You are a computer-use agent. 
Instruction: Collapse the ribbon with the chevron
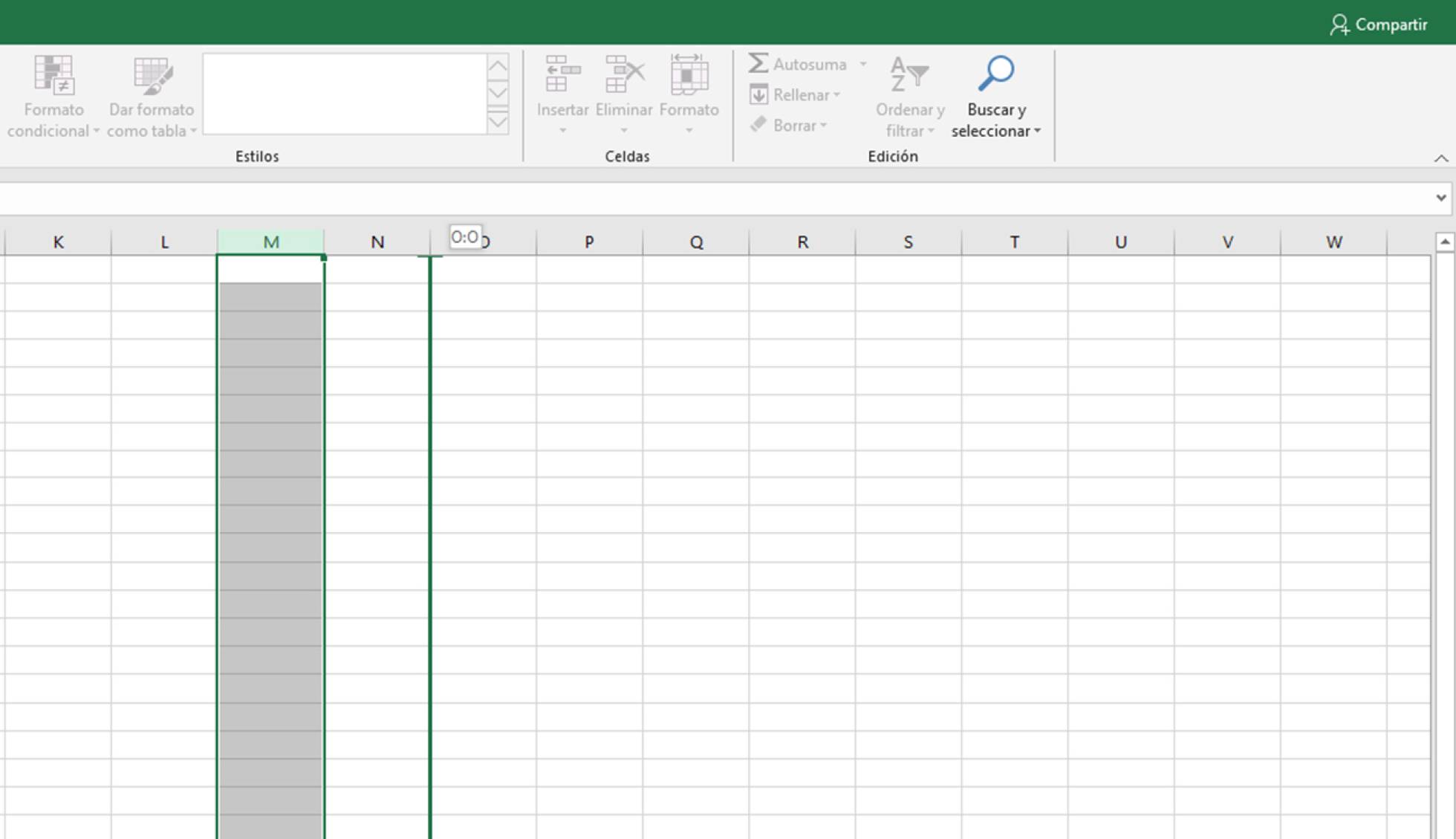(x=1442, y=158)
